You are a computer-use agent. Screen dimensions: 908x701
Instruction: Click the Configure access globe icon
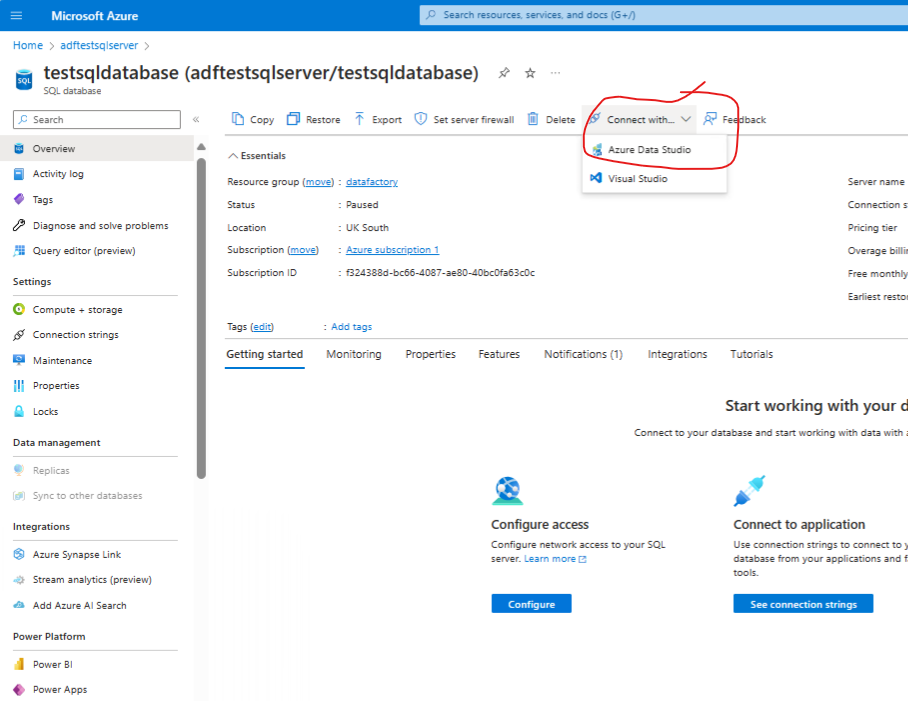click(x=508, y=491)
